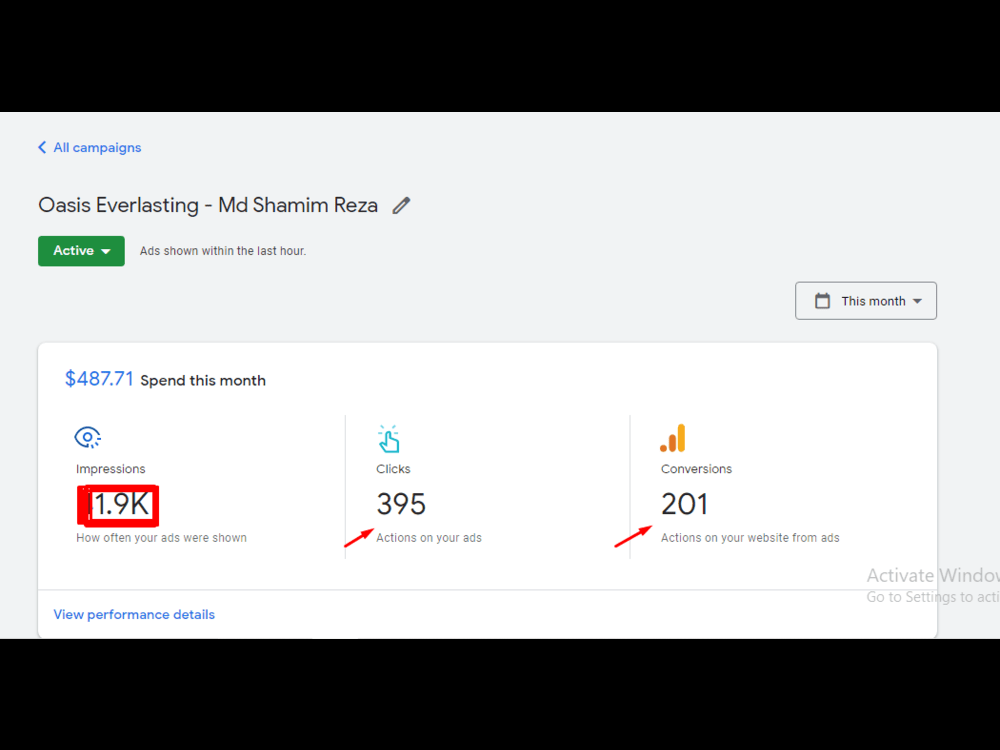Click the Clicks pointer hand icon
The height and width of the screenshot is (750, 1000).
point(388,439)
